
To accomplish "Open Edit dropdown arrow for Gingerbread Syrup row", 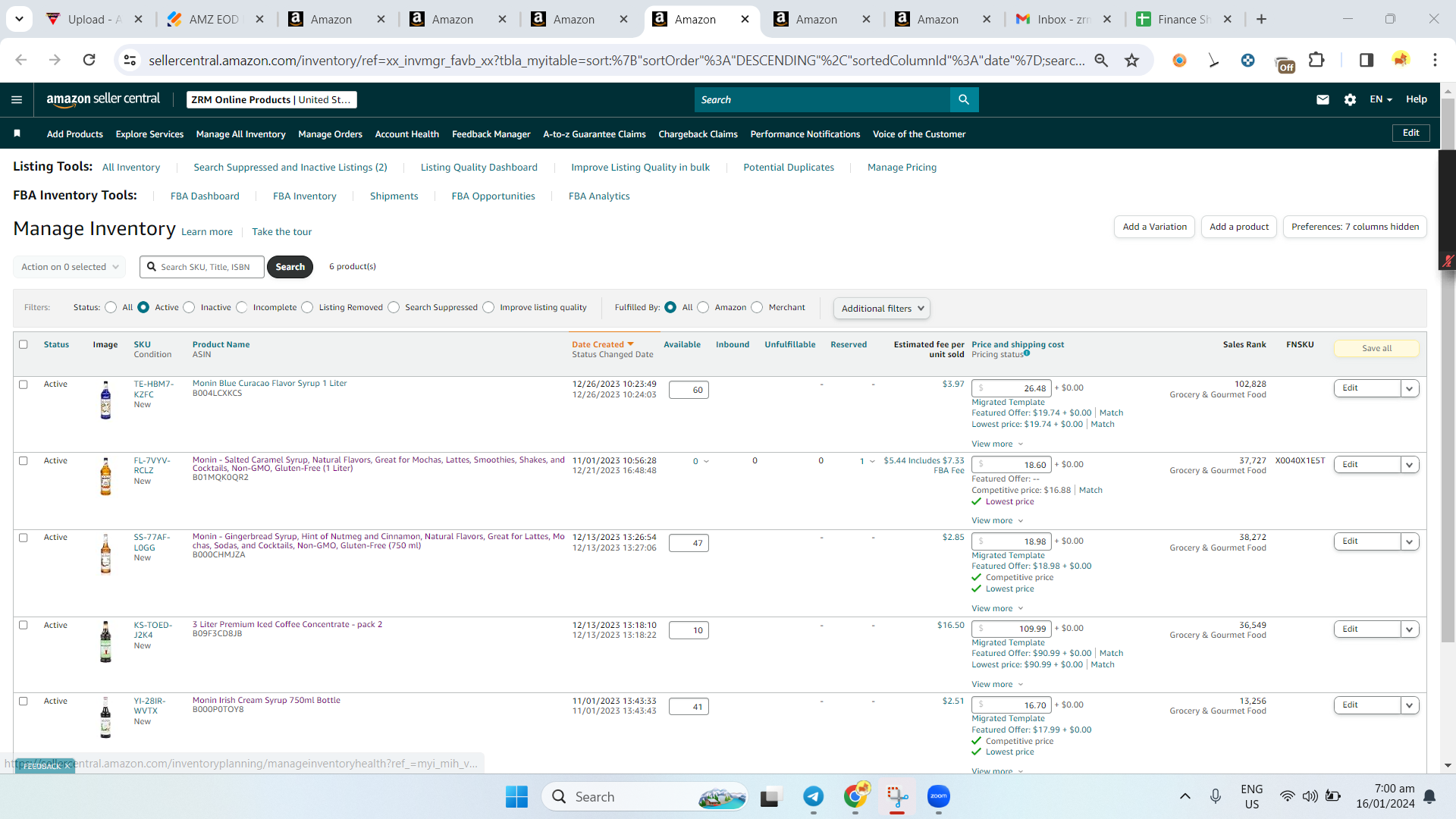I will pos(1410,541).
